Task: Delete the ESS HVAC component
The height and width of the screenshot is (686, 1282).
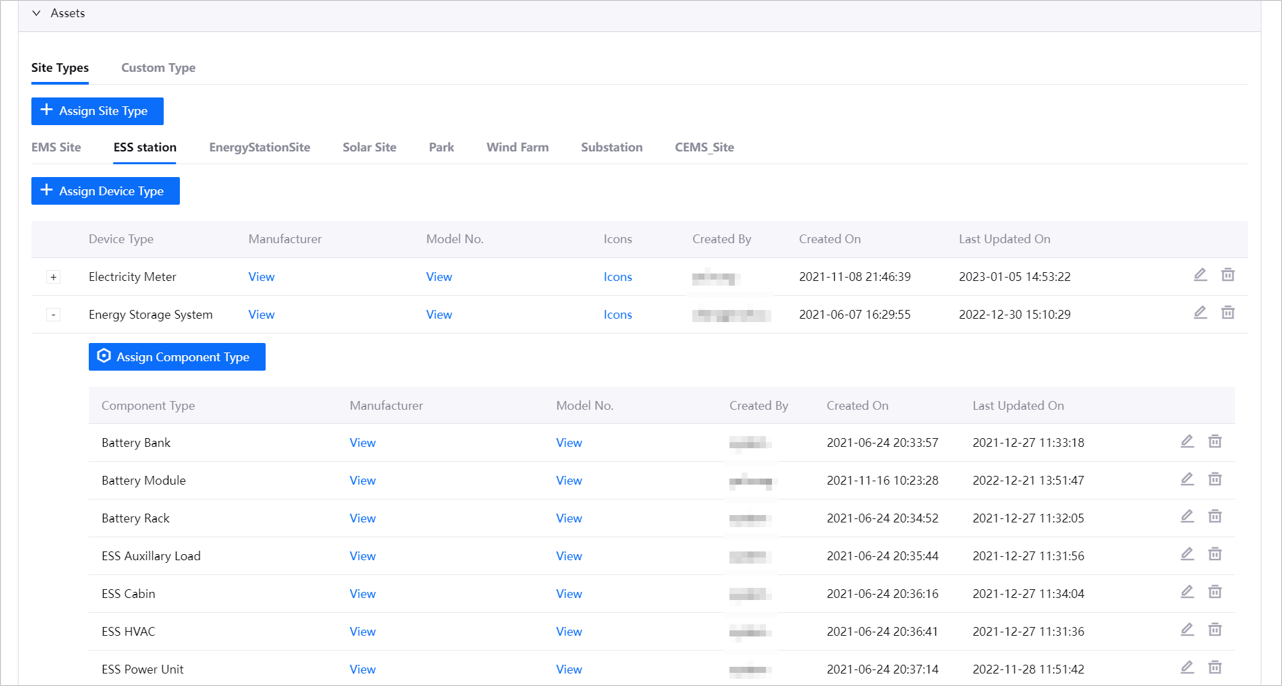Action: (x=1215, y=630)
